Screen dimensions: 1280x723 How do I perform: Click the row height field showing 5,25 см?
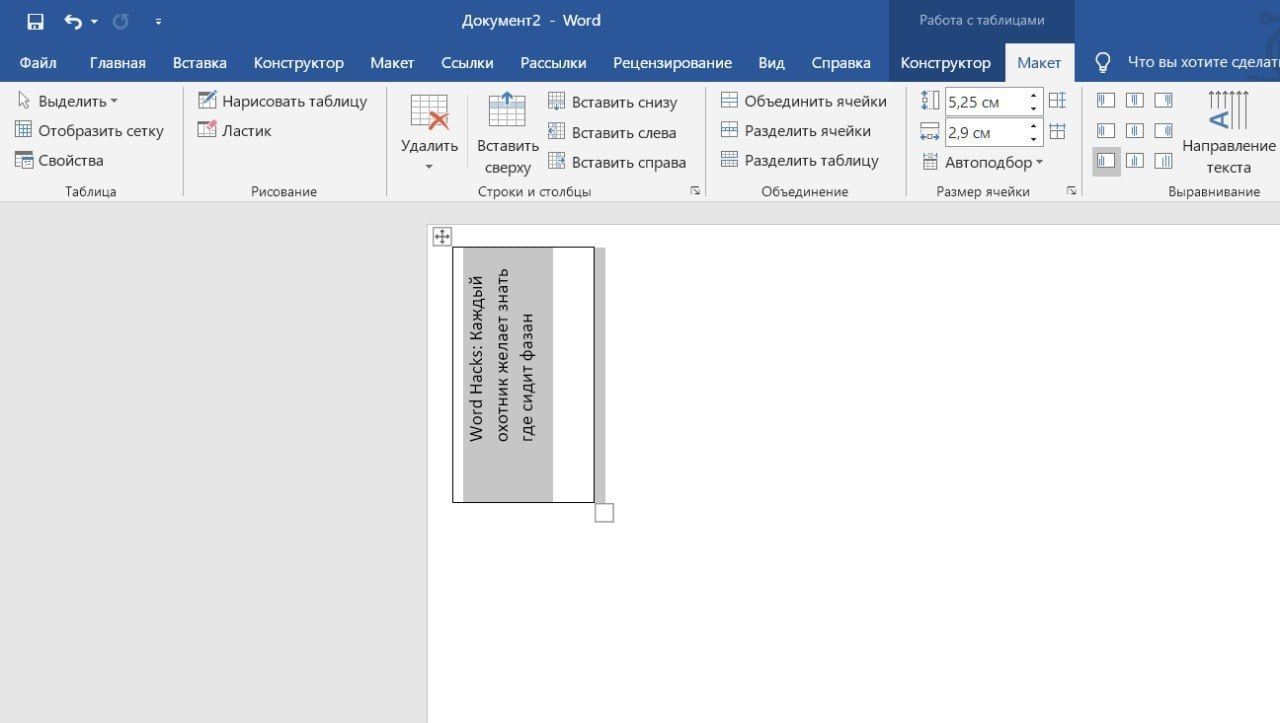(x=985, y=101)
